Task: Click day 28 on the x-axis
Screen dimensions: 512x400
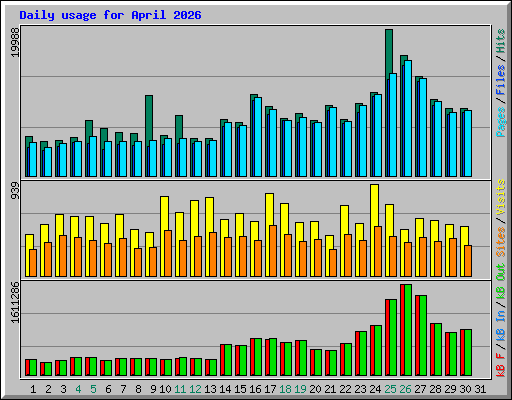Action: pos(435,389)
